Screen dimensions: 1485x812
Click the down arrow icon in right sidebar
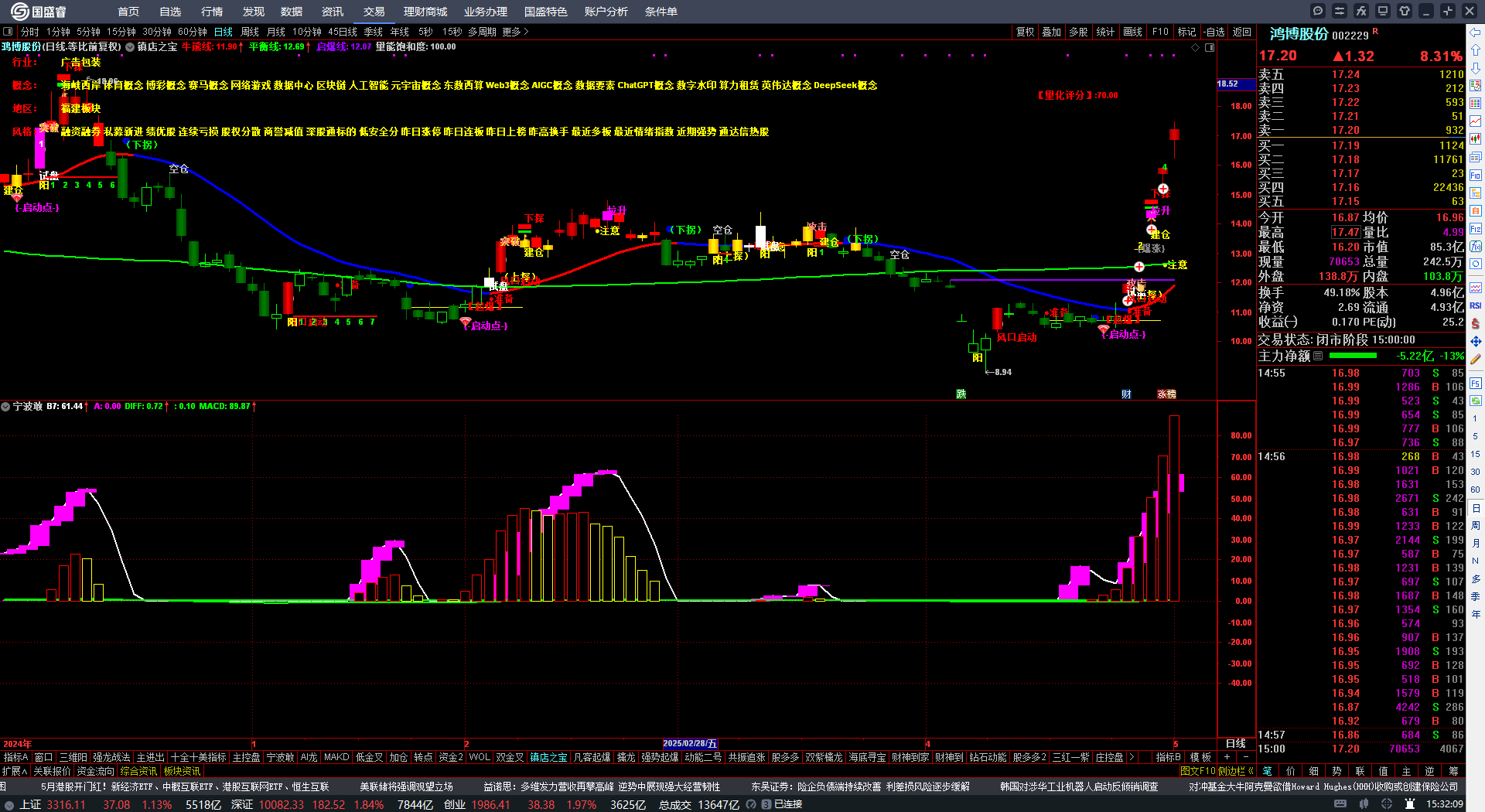click(1476, 68)
